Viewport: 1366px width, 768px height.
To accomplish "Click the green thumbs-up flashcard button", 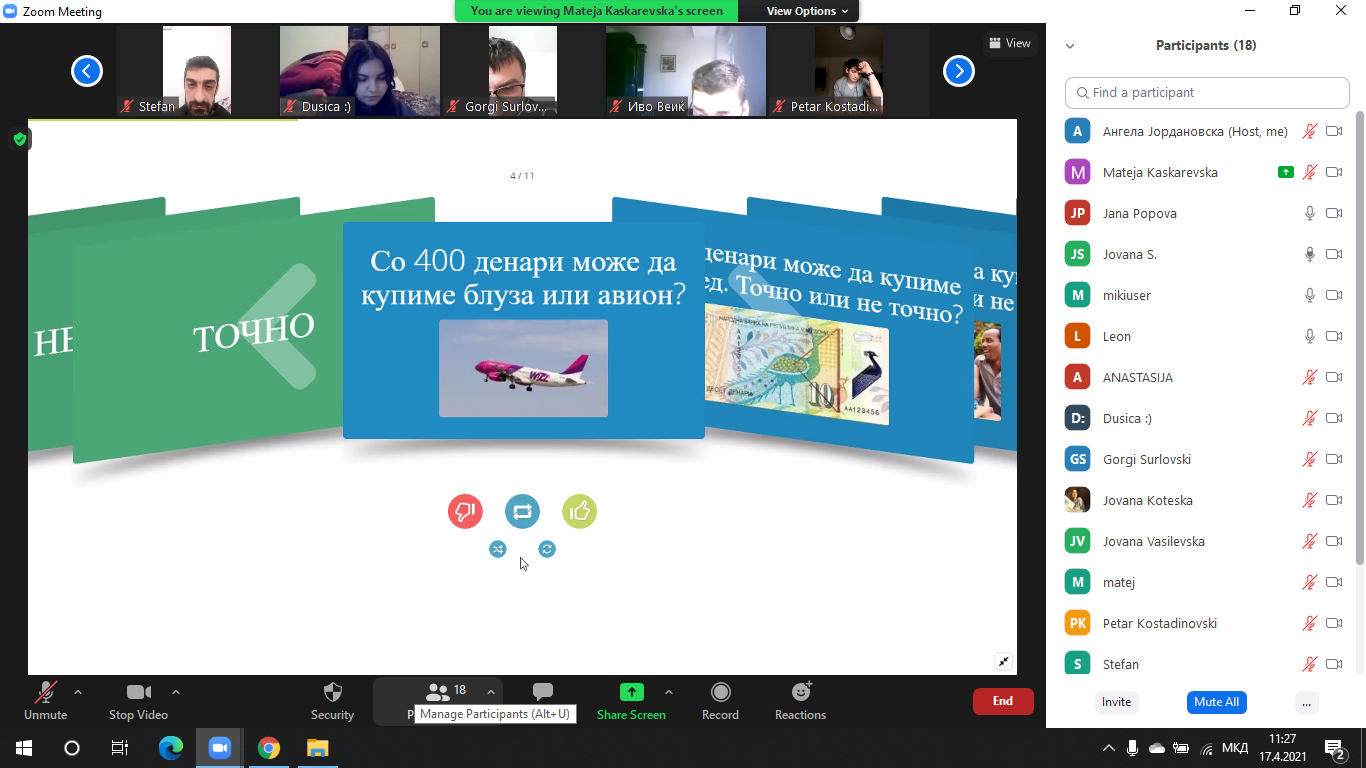I will point(579,512).
